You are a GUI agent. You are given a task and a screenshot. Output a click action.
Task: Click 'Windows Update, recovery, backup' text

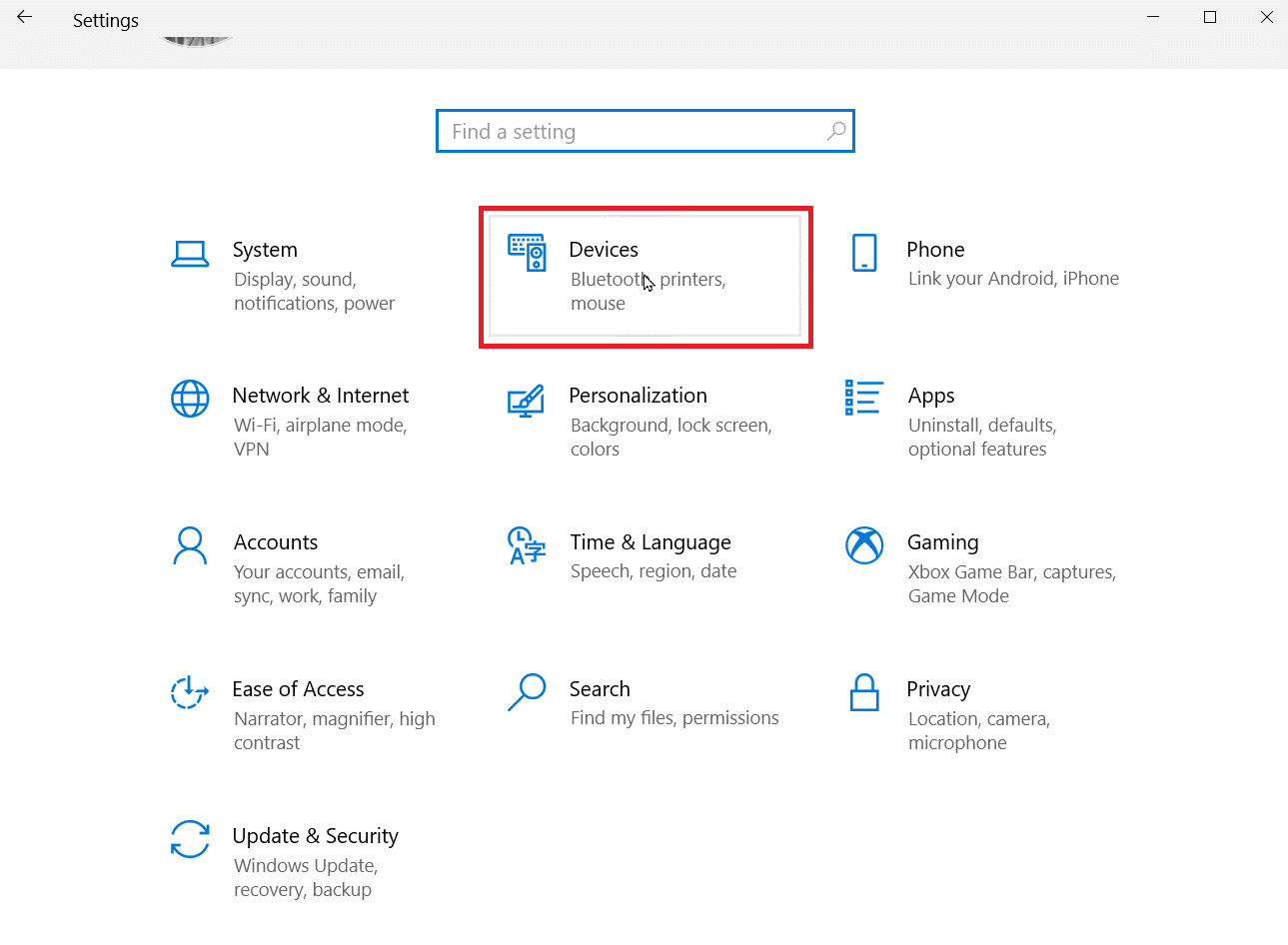305,878
